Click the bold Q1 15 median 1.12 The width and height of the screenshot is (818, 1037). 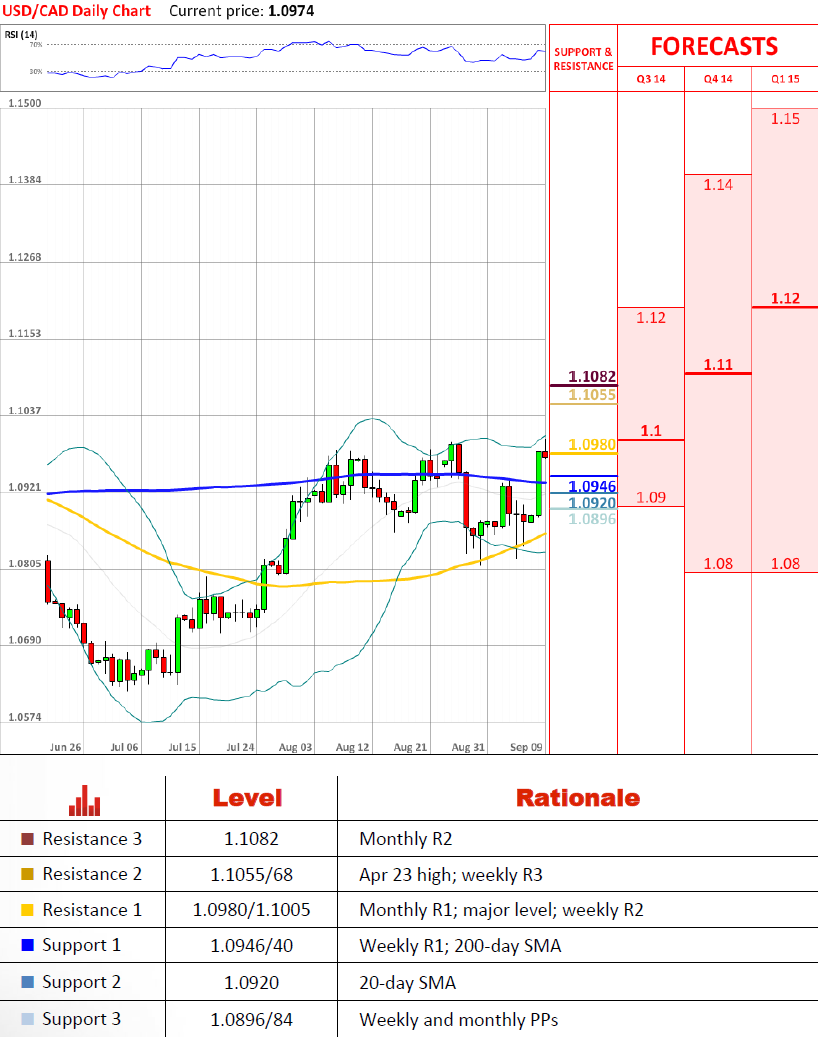(785, 298)
